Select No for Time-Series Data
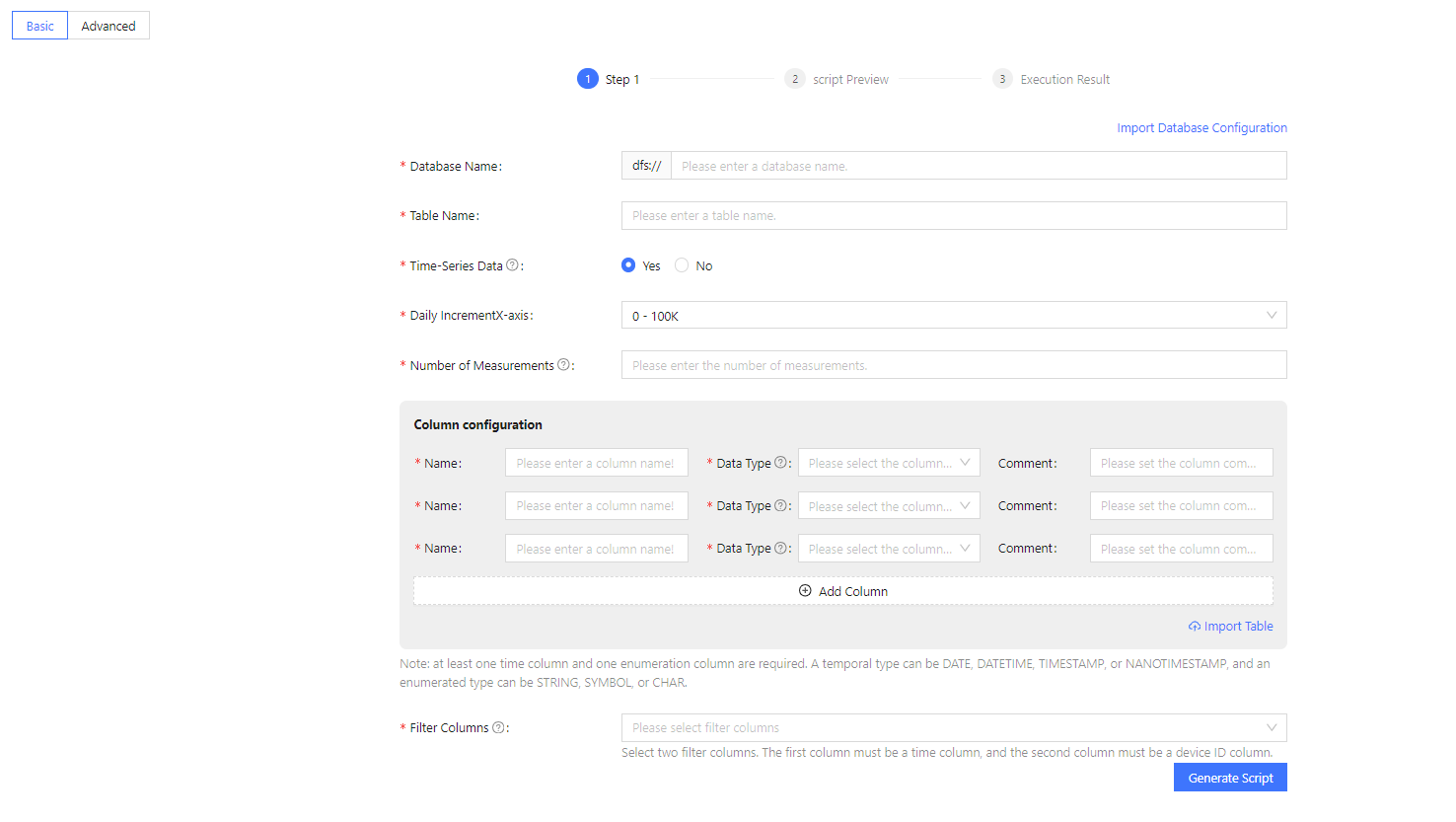1456x822 pixels. [x=682, y=265]
